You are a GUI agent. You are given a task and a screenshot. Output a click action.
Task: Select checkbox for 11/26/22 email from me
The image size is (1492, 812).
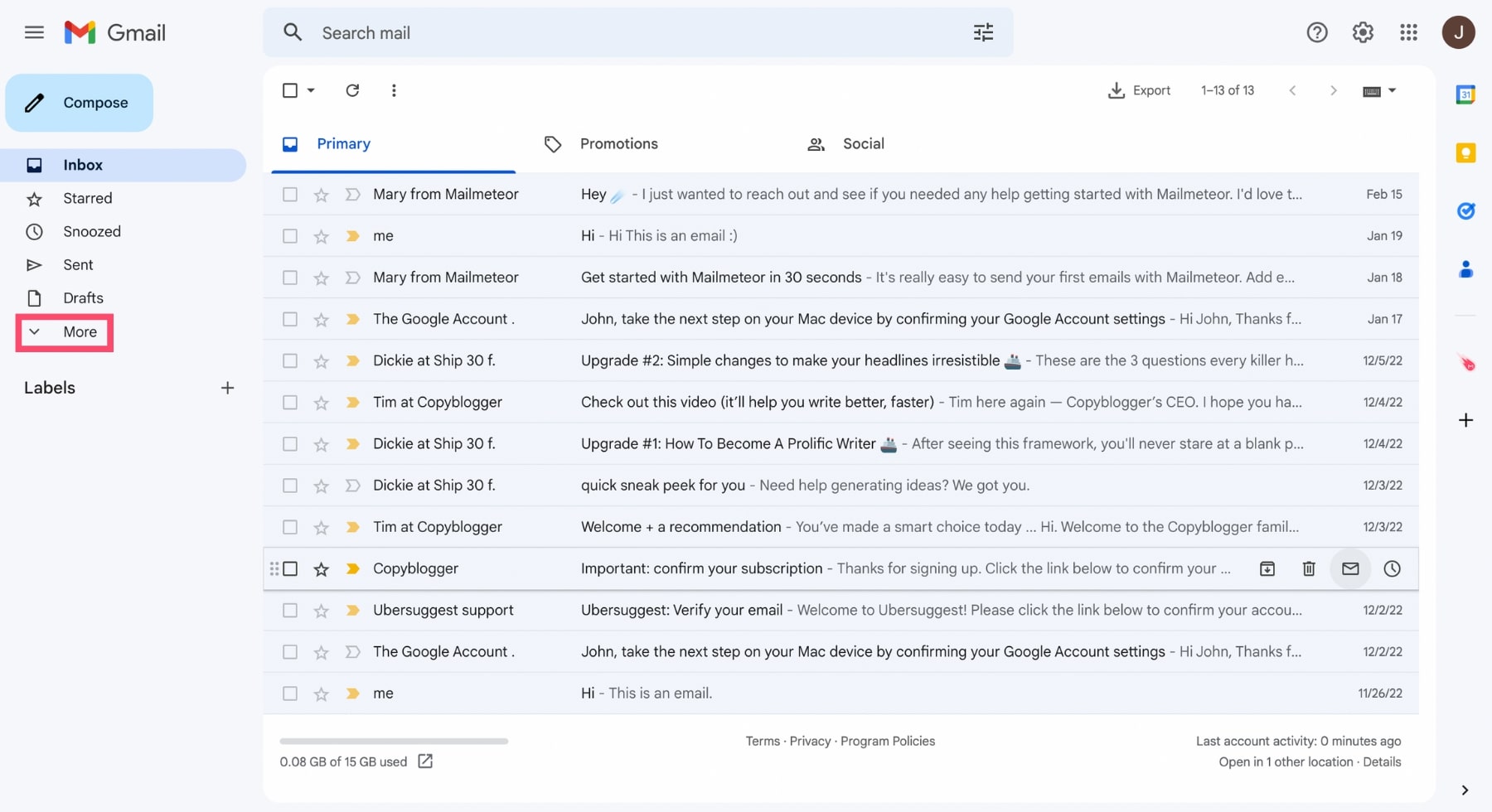point(289,694)
